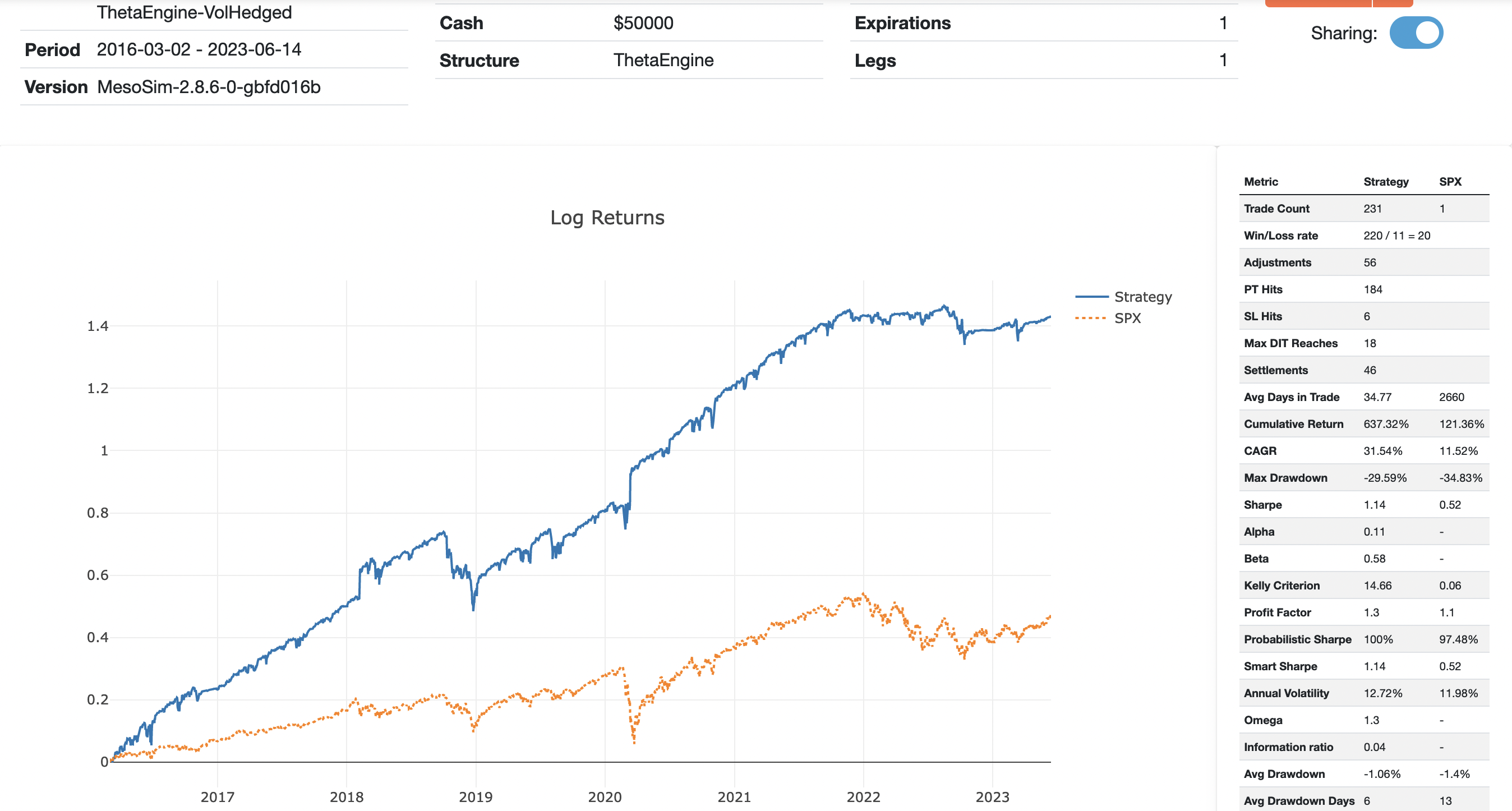Viewport: 1512px width, 811px height.
Task: Select the Trade Count metric row
Action: click(x=1321, y=208)
